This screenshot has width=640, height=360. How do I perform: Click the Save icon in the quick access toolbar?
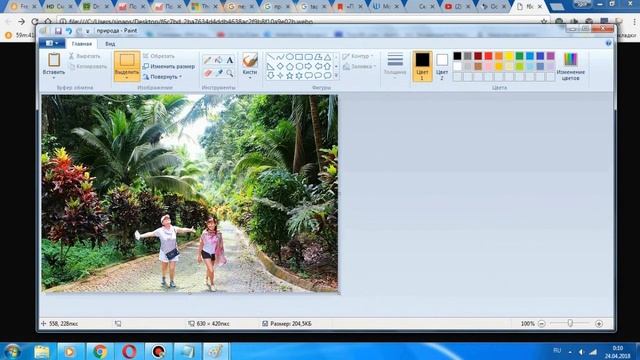point(58,31)
